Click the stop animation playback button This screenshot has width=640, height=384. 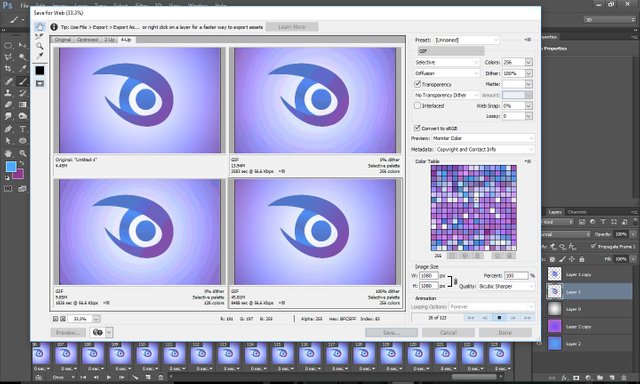point(499,317)
